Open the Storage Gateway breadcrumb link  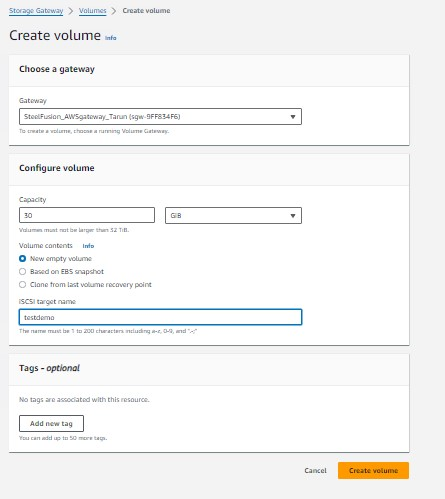pos(36,11)
